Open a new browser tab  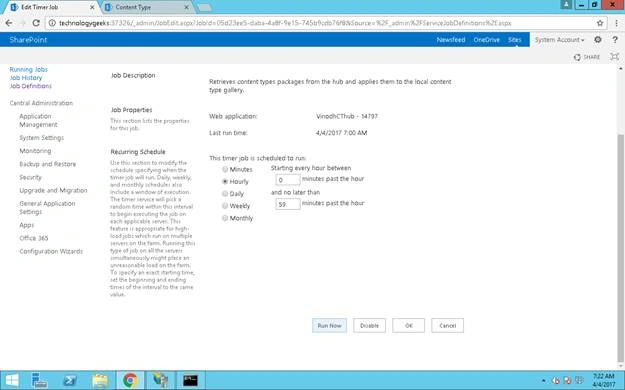(x=204, y=8)
